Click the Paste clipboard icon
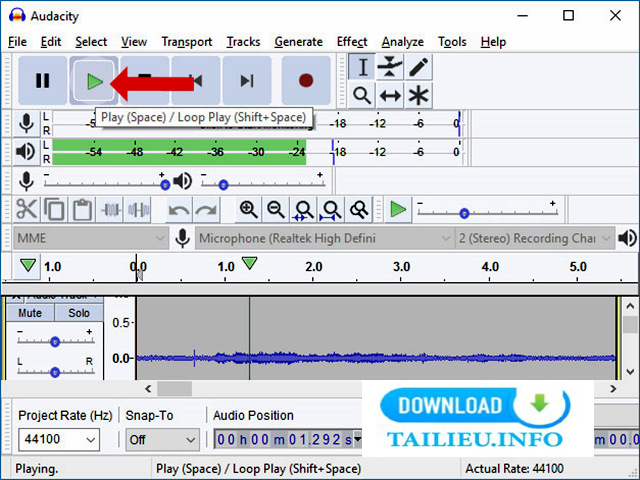The image size is (640, 480). tap(82, 210)
